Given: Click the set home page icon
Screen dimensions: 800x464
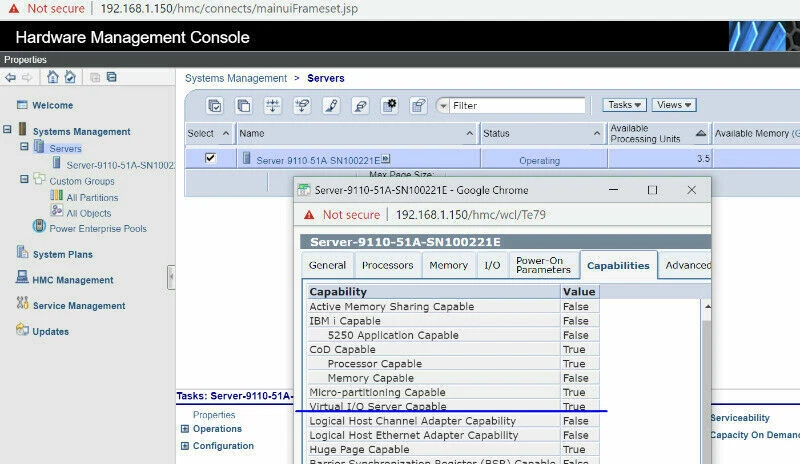Looking at the screenshot, I should (70, 77).
